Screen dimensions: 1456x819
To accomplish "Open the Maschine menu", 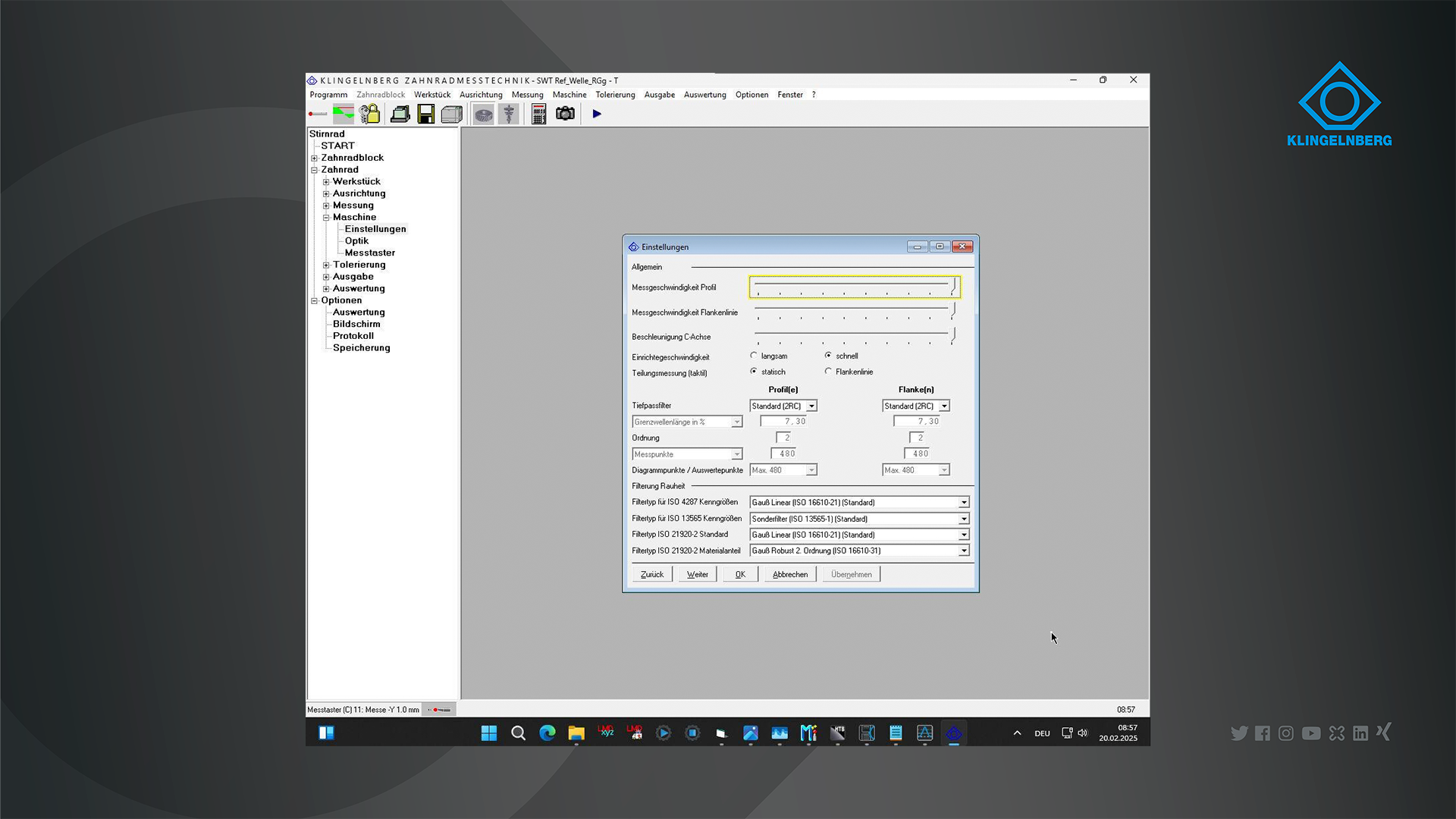I will tap(570, 95).
